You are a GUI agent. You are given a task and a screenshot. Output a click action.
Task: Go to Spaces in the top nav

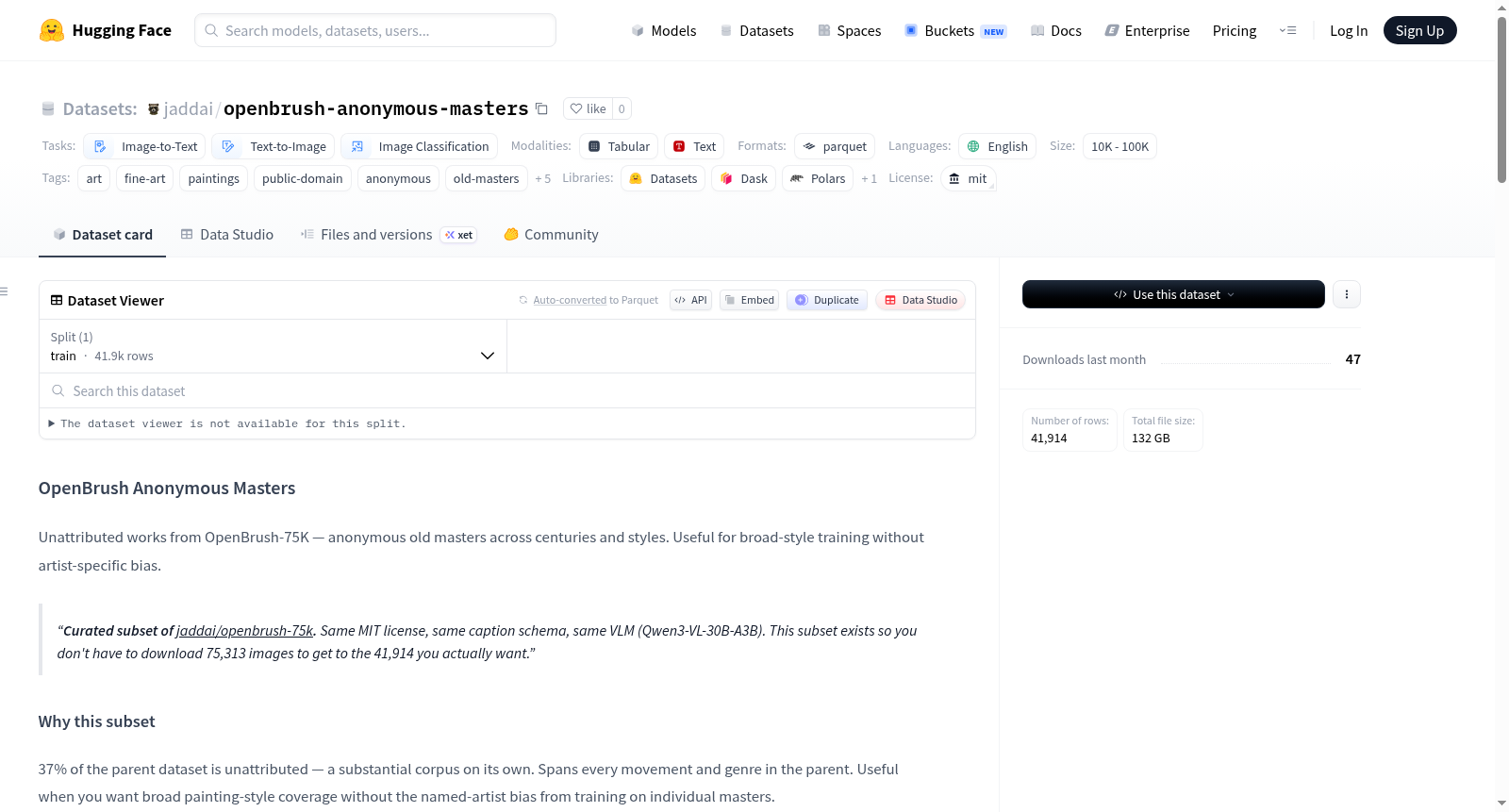(x=849, y=30)
